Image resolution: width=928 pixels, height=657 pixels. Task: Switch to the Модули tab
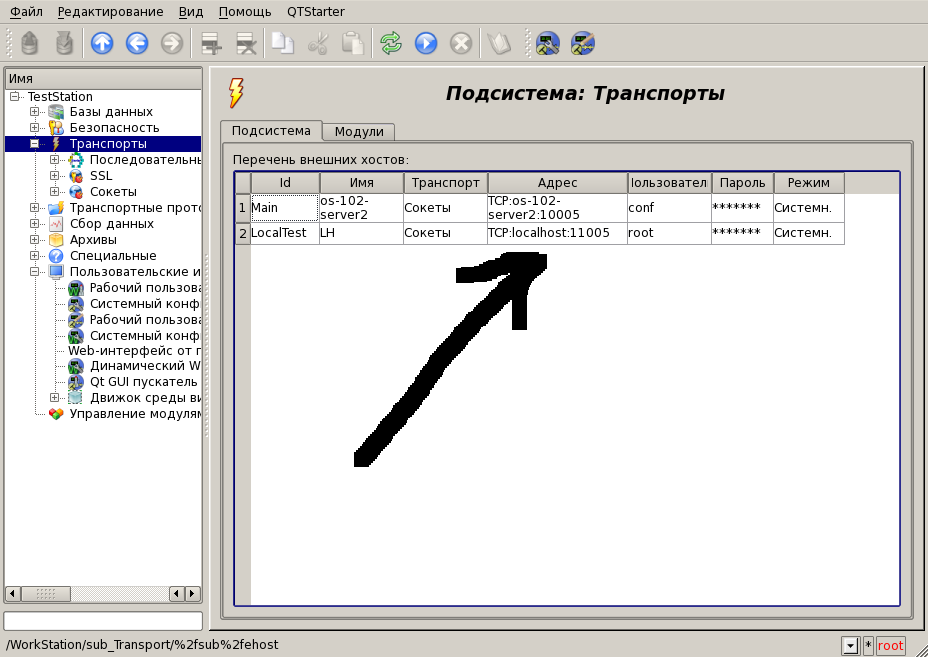click(359, 132)
